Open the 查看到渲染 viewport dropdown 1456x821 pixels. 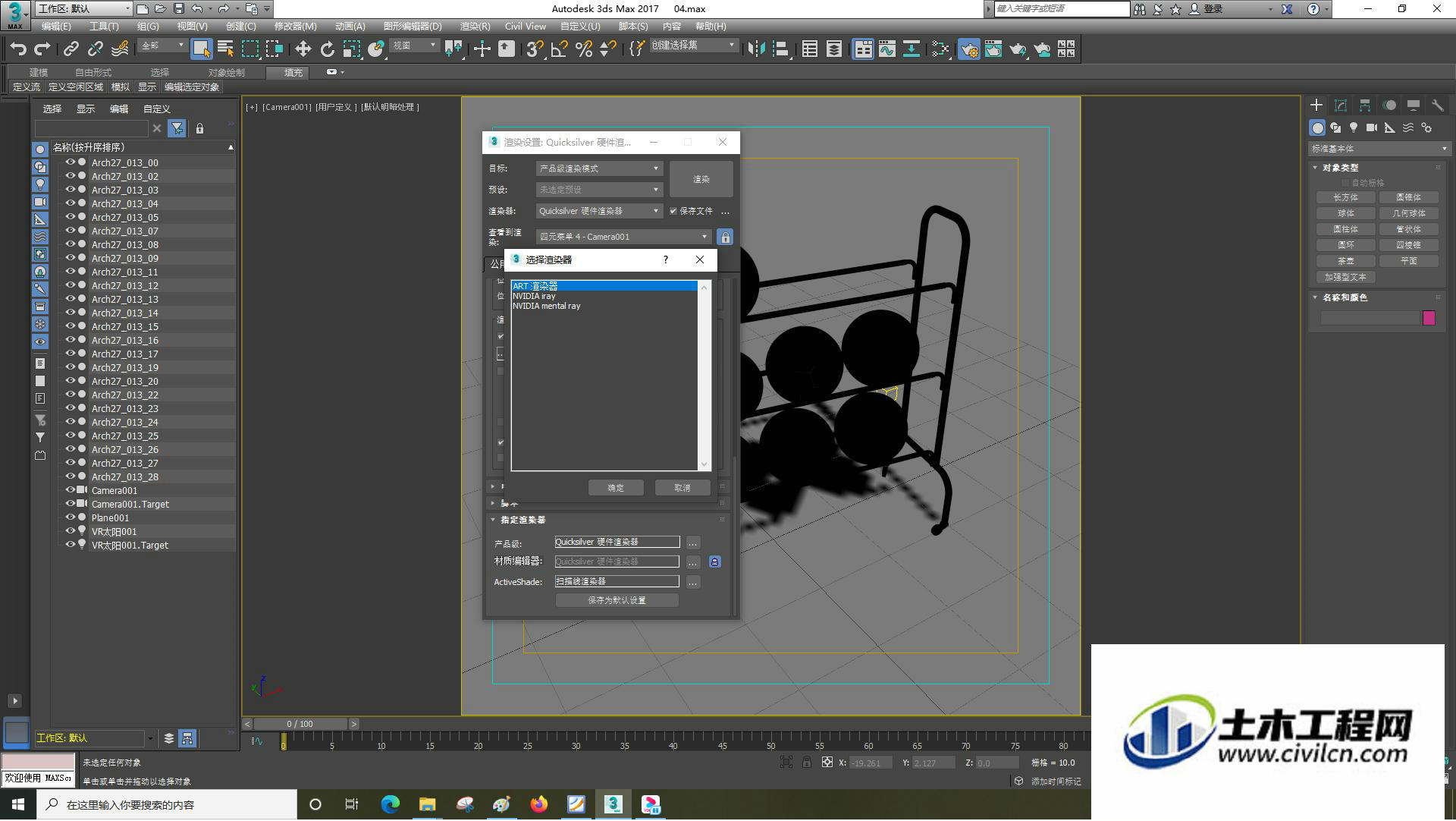623,237
